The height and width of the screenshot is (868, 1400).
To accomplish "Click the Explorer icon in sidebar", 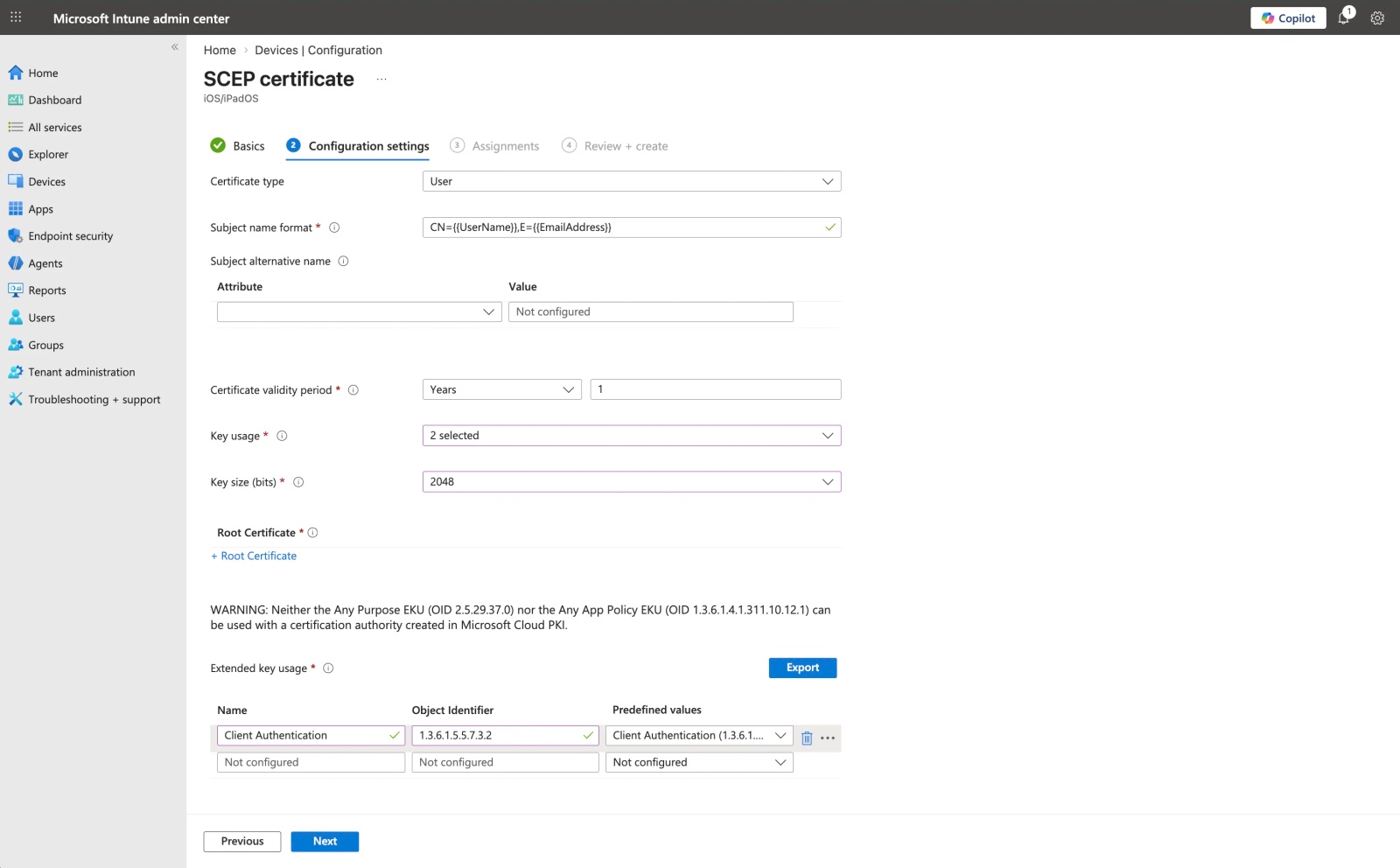I will [16, 154].
